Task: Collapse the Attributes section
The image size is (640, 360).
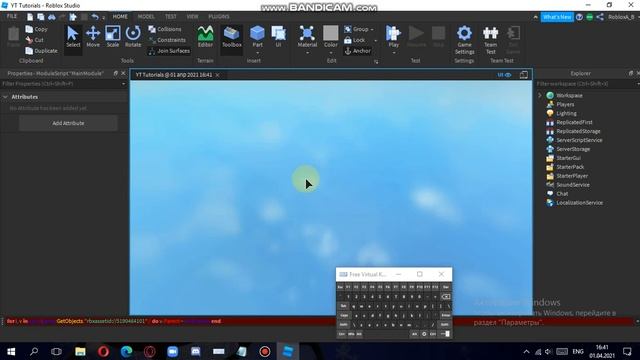Action: (x=5, y=97)
